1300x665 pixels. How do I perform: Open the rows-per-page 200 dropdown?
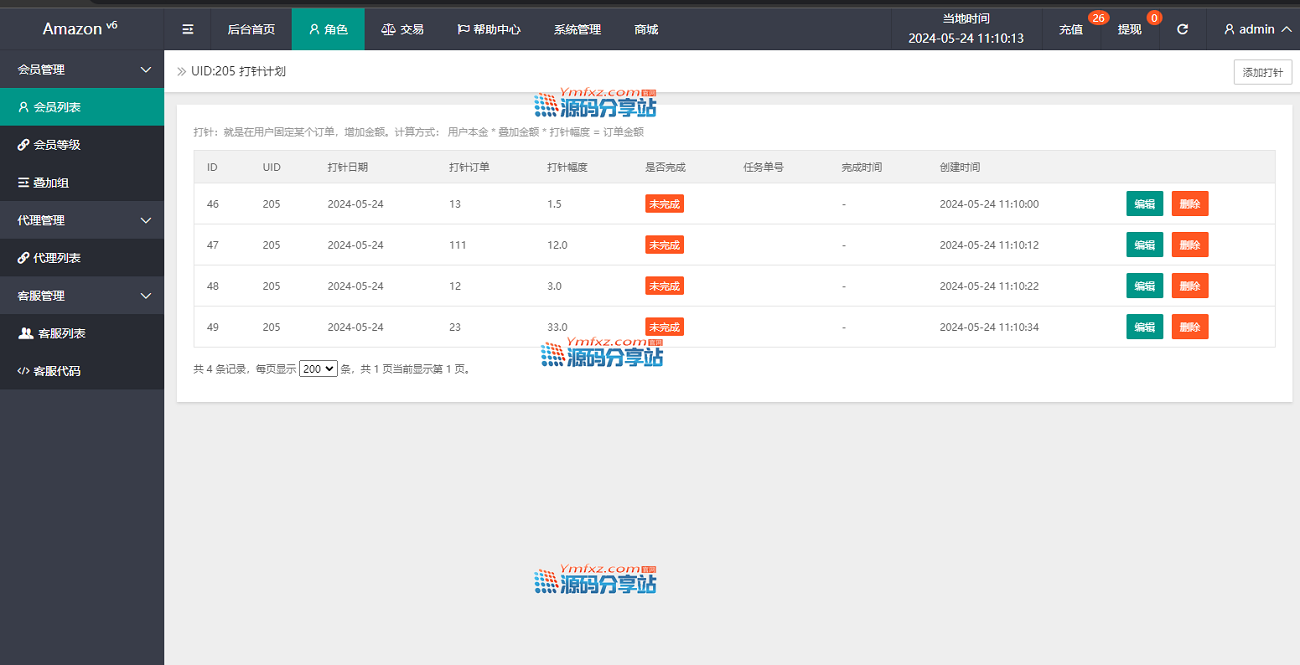pos(318,368)
